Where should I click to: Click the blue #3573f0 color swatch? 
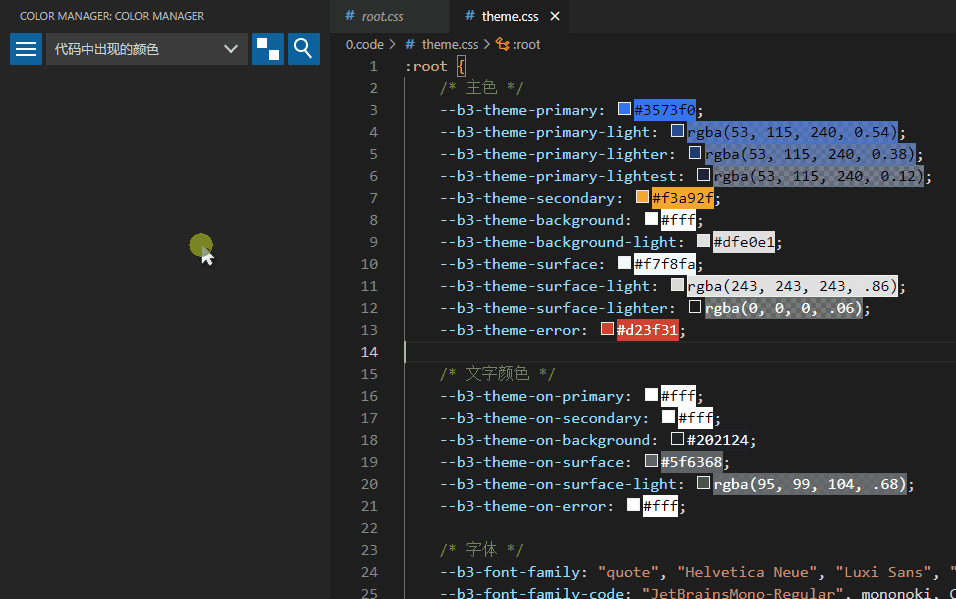pos(624,109)
